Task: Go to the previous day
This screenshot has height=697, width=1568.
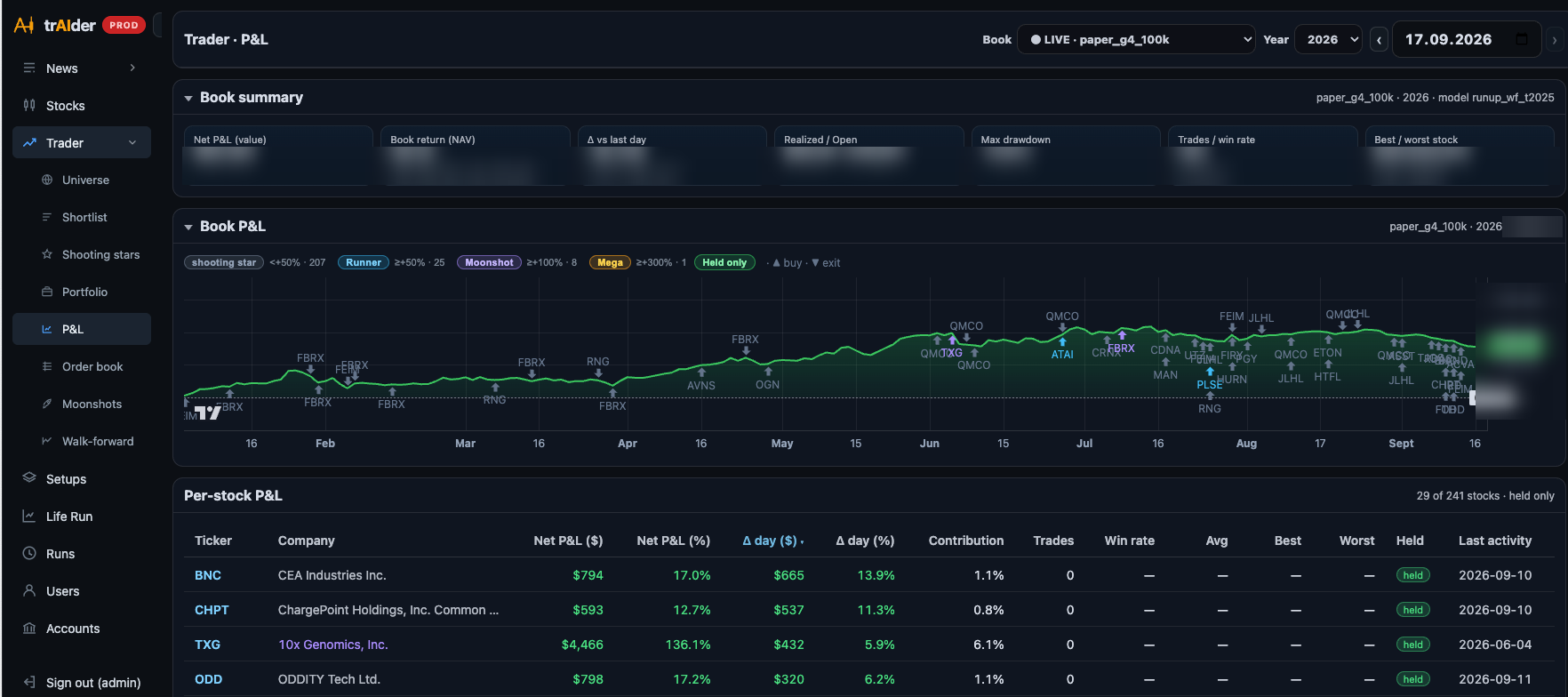Action: [1379, 40]
